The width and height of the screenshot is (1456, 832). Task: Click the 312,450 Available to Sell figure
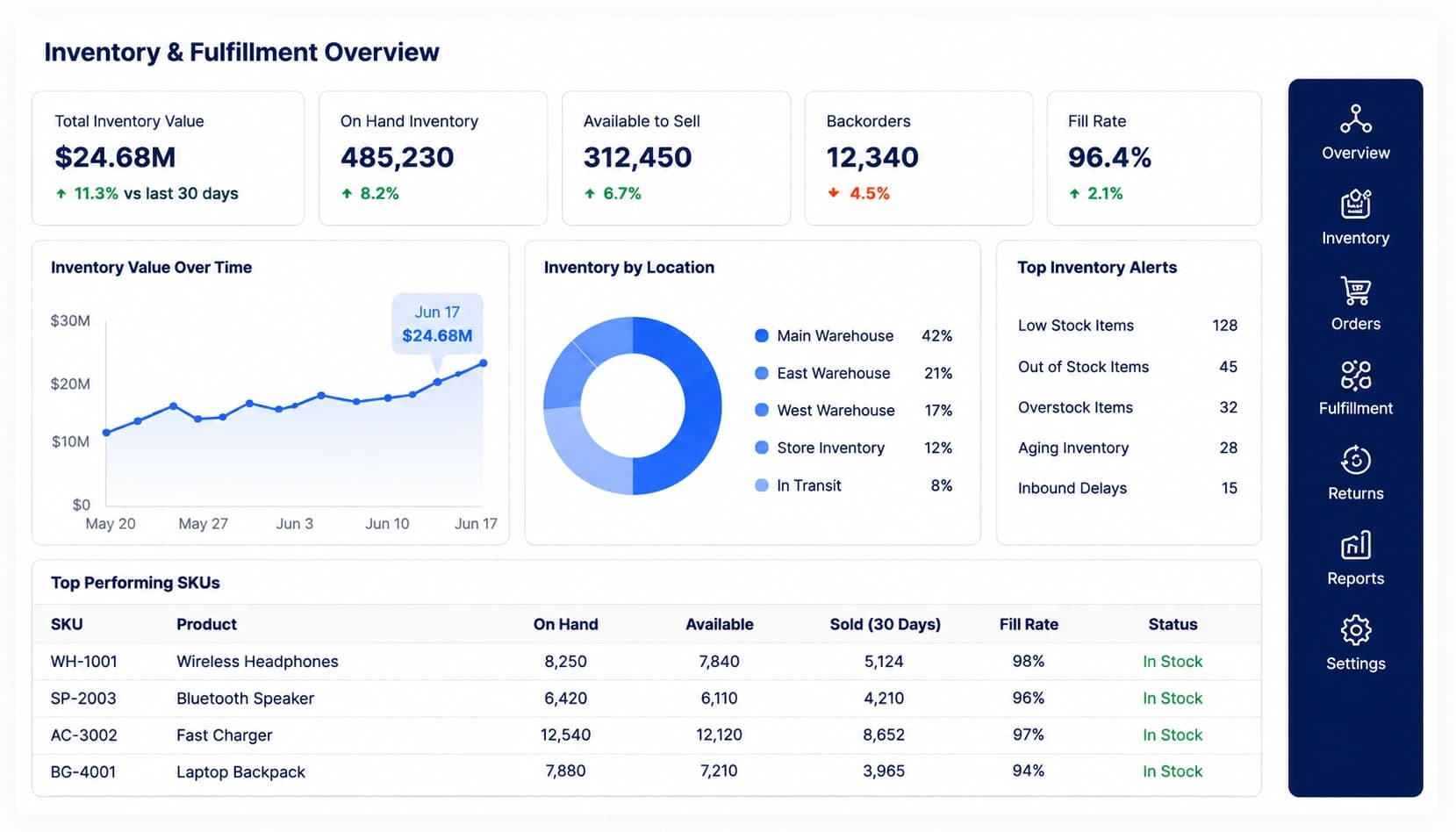coord(637,157)
